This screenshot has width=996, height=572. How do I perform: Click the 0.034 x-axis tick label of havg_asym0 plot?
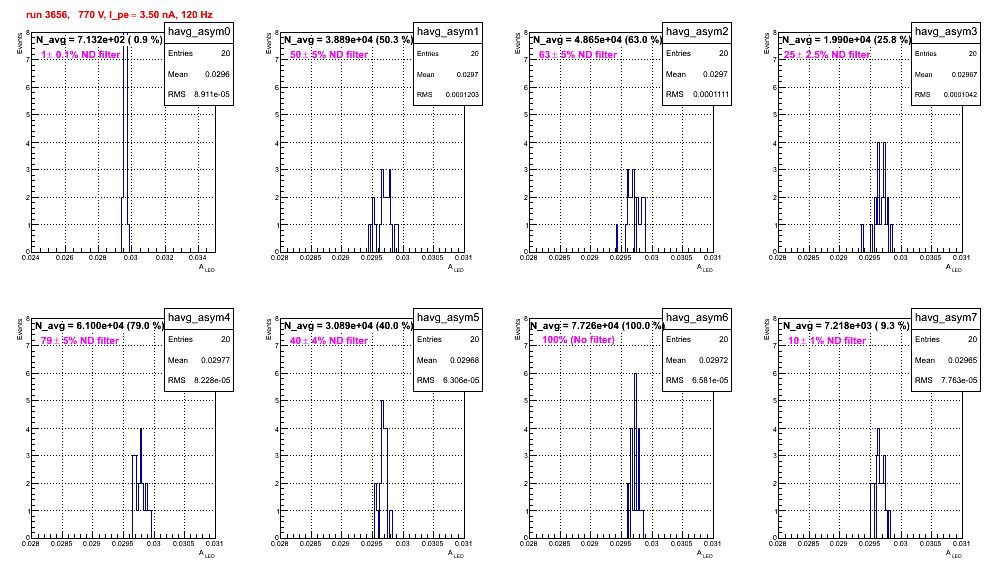point(198,257)
